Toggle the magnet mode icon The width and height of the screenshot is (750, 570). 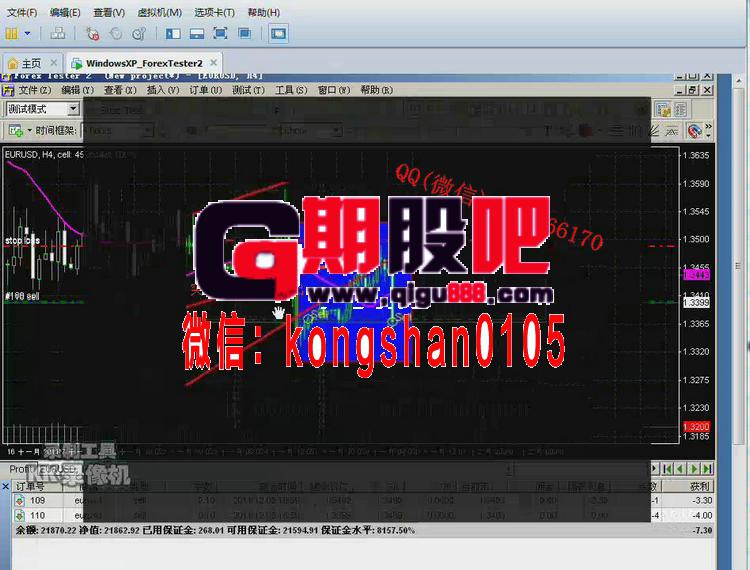pyautogui.click(x=694, y=131)
